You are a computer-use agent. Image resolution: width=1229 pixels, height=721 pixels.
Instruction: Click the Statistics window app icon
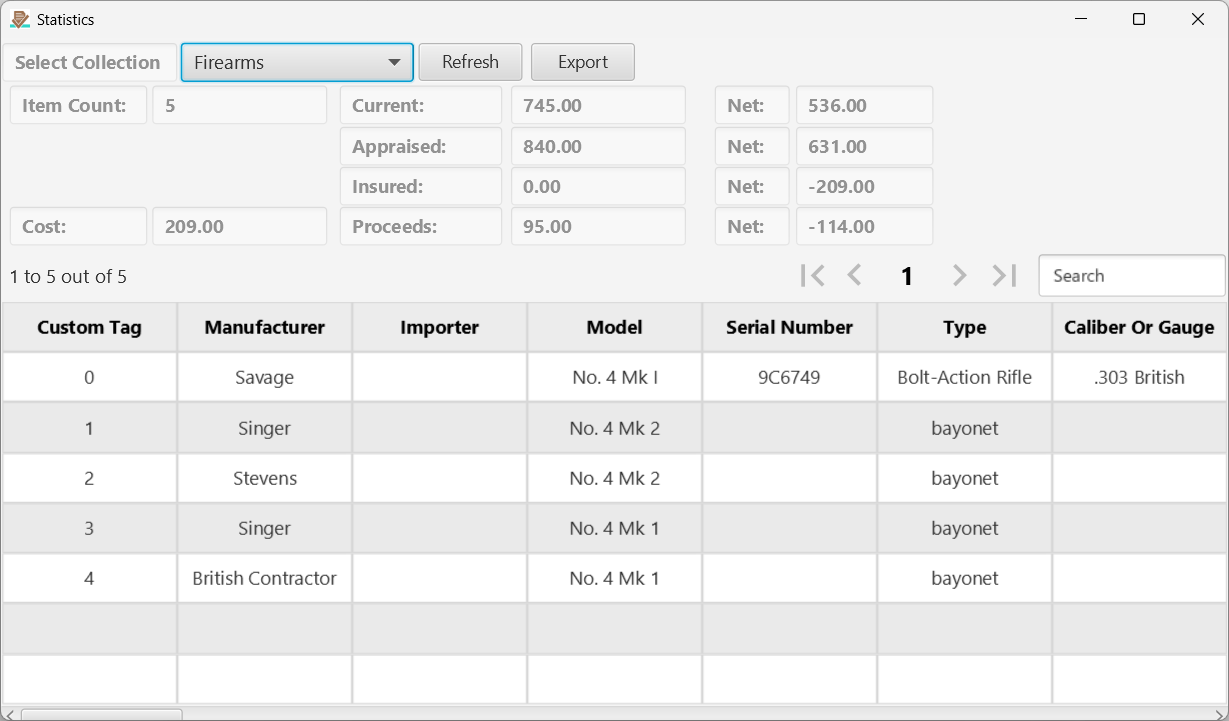tap(19, 19)
